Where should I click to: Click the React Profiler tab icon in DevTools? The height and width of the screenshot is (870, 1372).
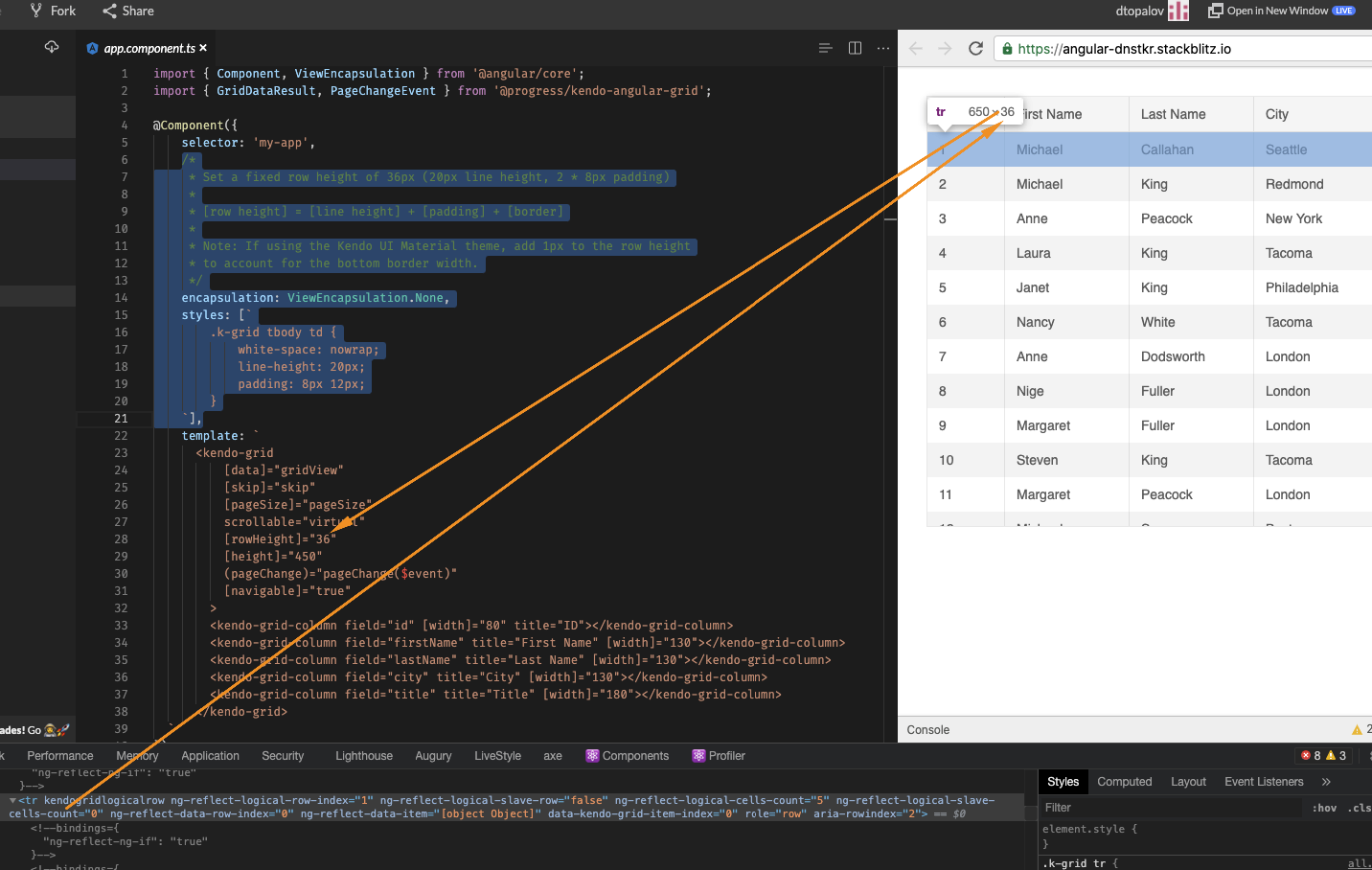(698, 756)
